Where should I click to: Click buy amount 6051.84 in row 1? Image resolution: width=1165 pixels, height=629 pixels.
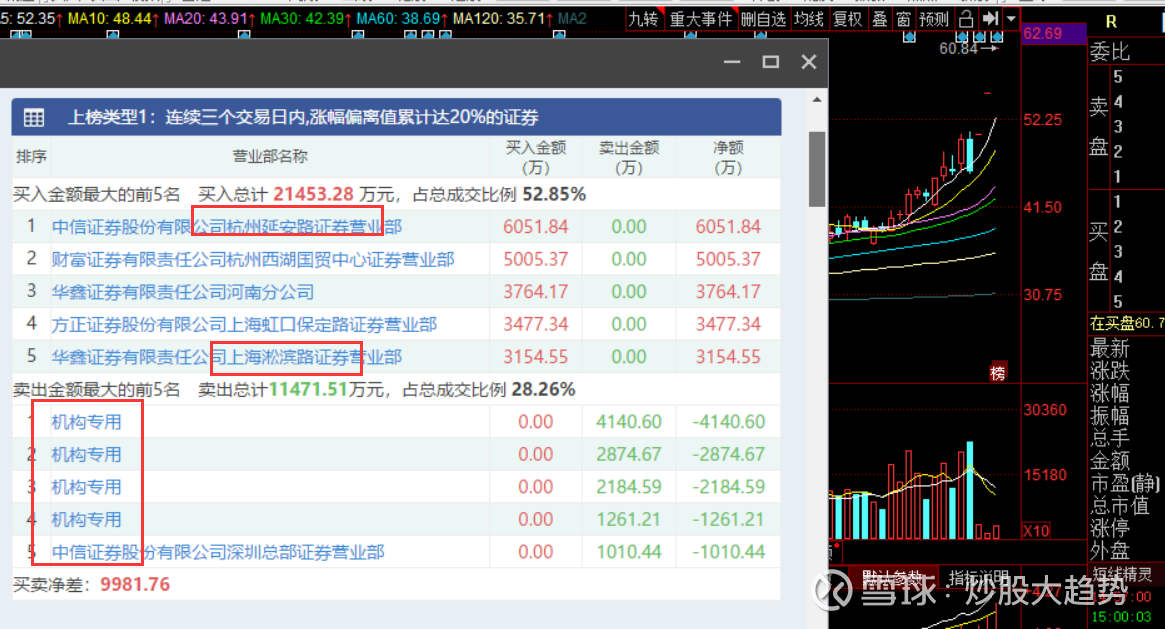tap(536, 226)
